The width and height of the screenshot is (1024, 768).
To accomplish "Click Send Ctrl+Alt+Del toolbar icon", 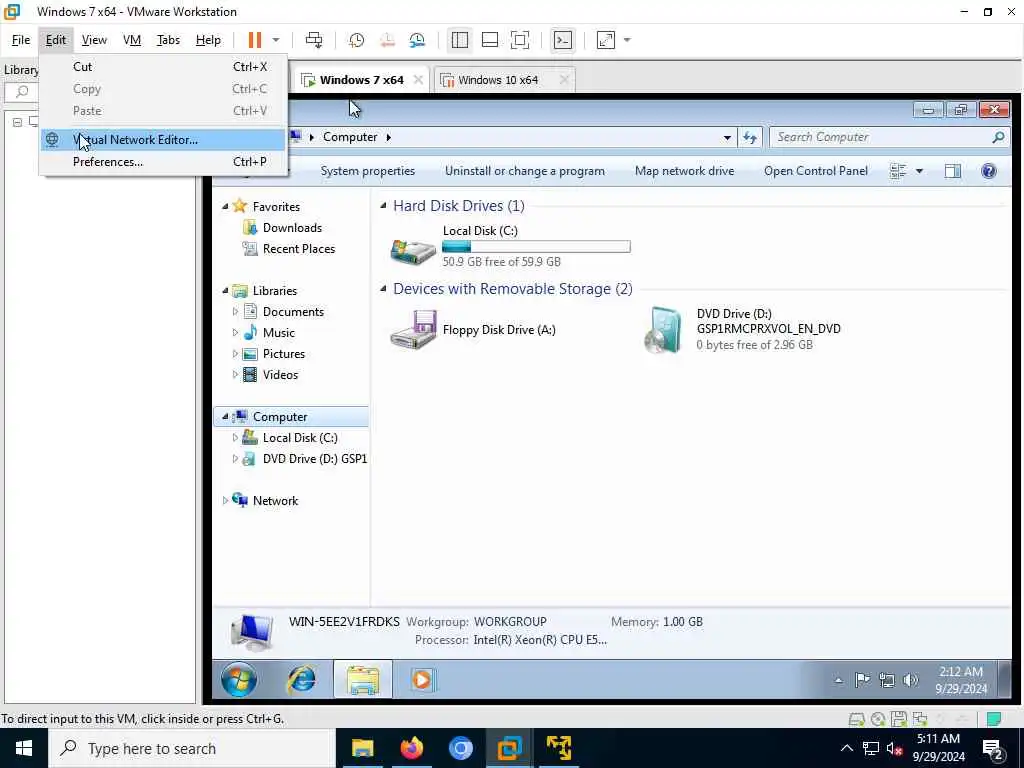I will [313, 40].
